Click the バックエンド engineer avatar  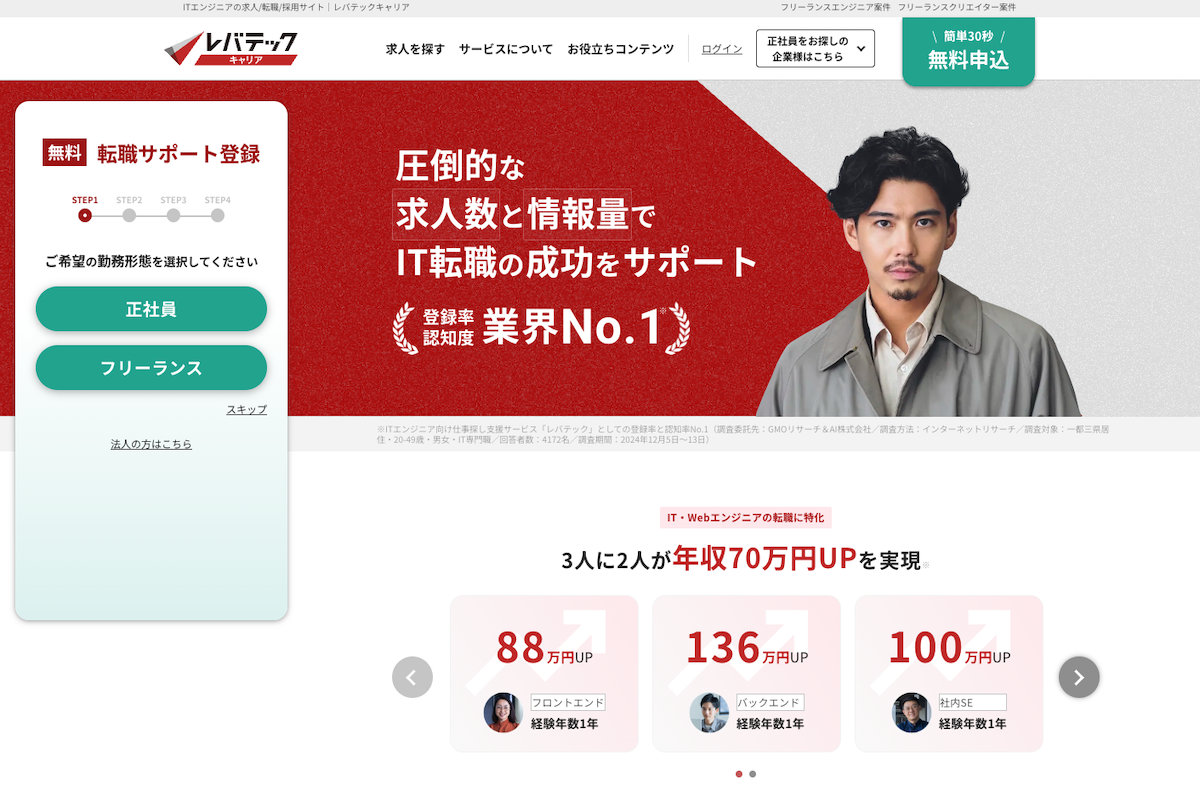[709, 712]
